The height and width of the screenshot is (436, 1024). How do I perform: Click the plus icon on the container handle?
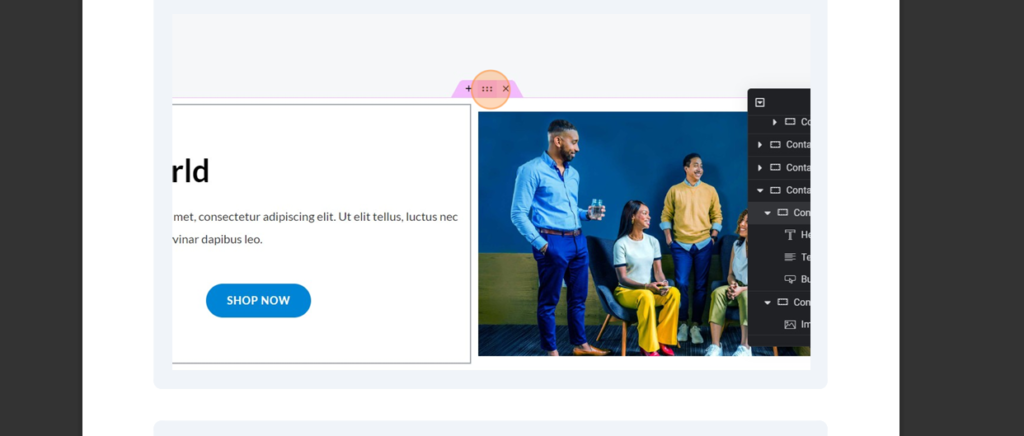[x=468, y=89]
